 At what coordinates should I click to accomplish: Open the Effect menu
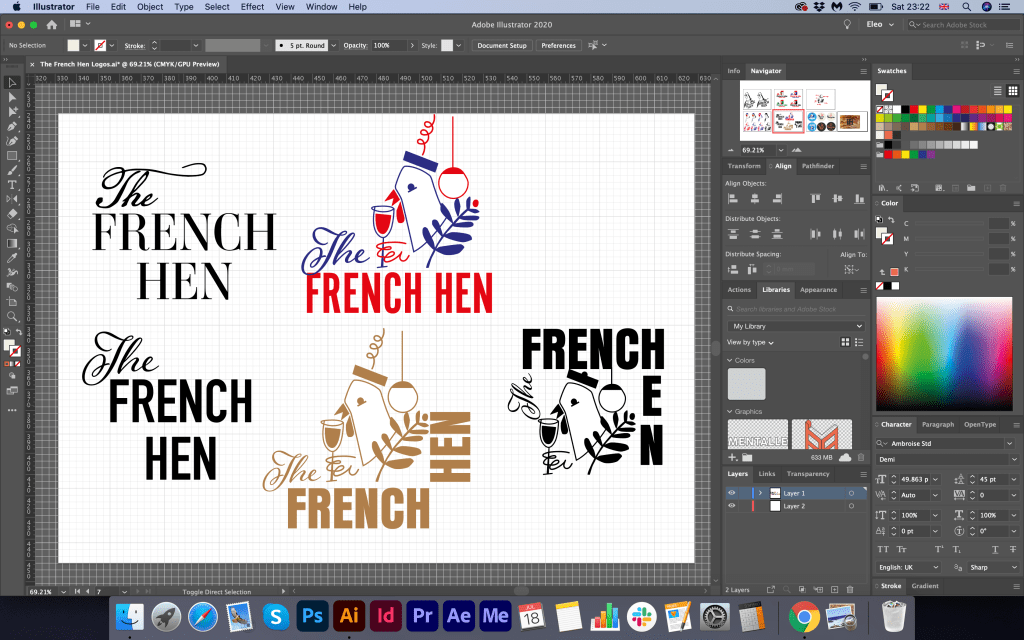click(252, 7)
